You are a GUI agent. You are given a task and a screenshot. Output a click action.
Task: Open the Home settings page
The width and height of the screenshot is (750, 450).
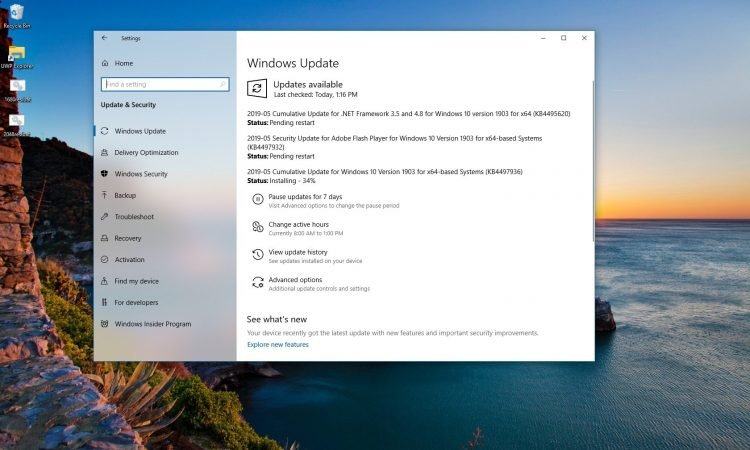tap(123, 63)
